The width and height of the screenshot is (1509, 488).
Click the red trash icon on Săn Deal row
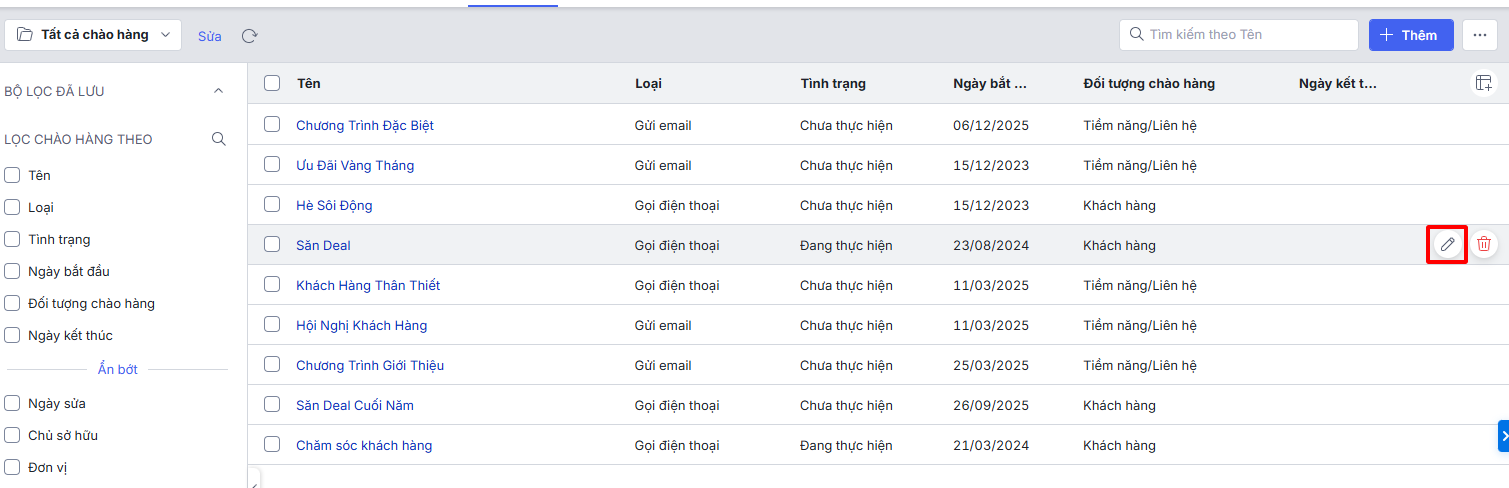[x=1484, y=244]
